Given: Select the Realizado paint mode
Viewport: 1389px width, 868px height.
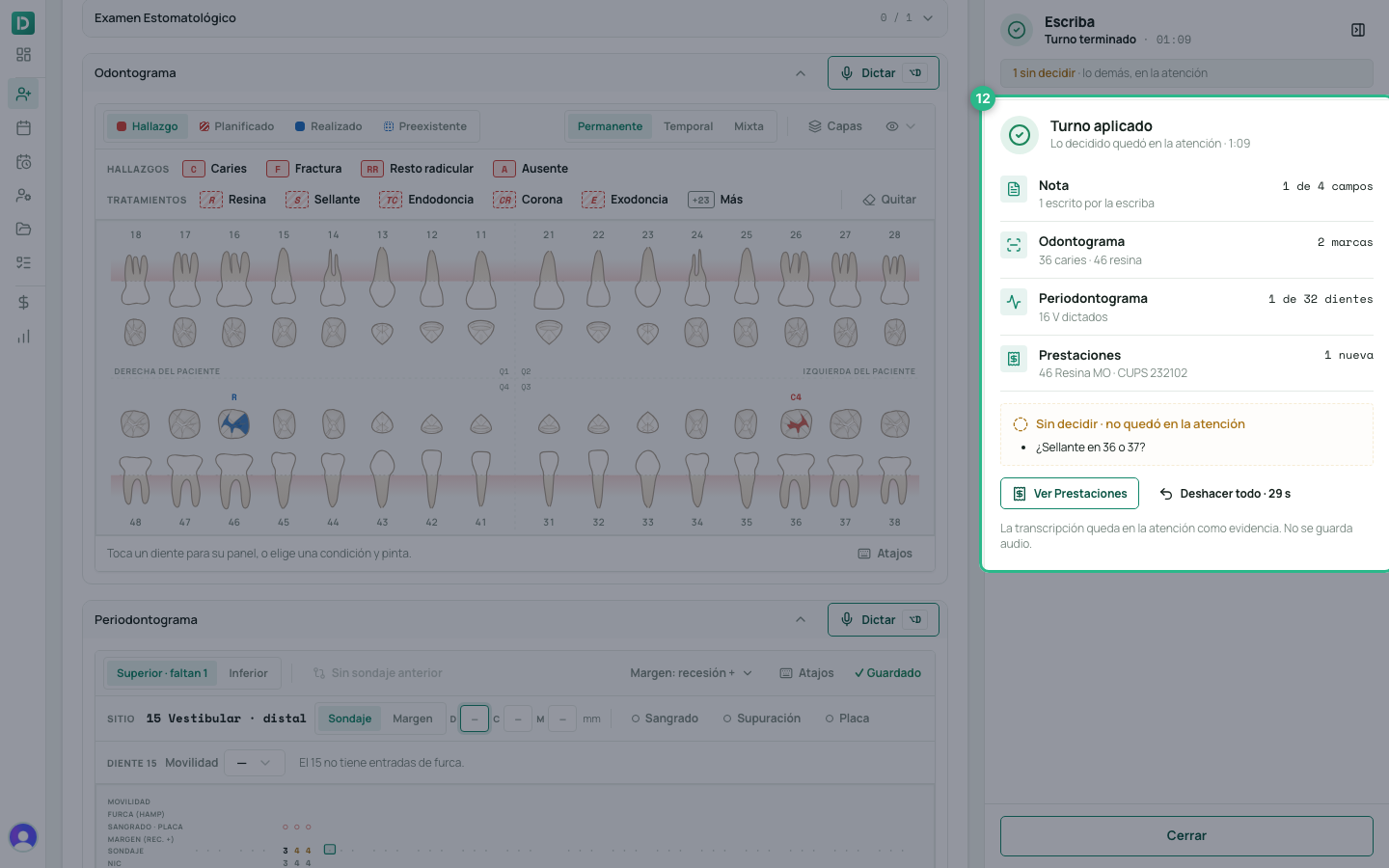Looking at the screenshot, I should click(328, 126).
